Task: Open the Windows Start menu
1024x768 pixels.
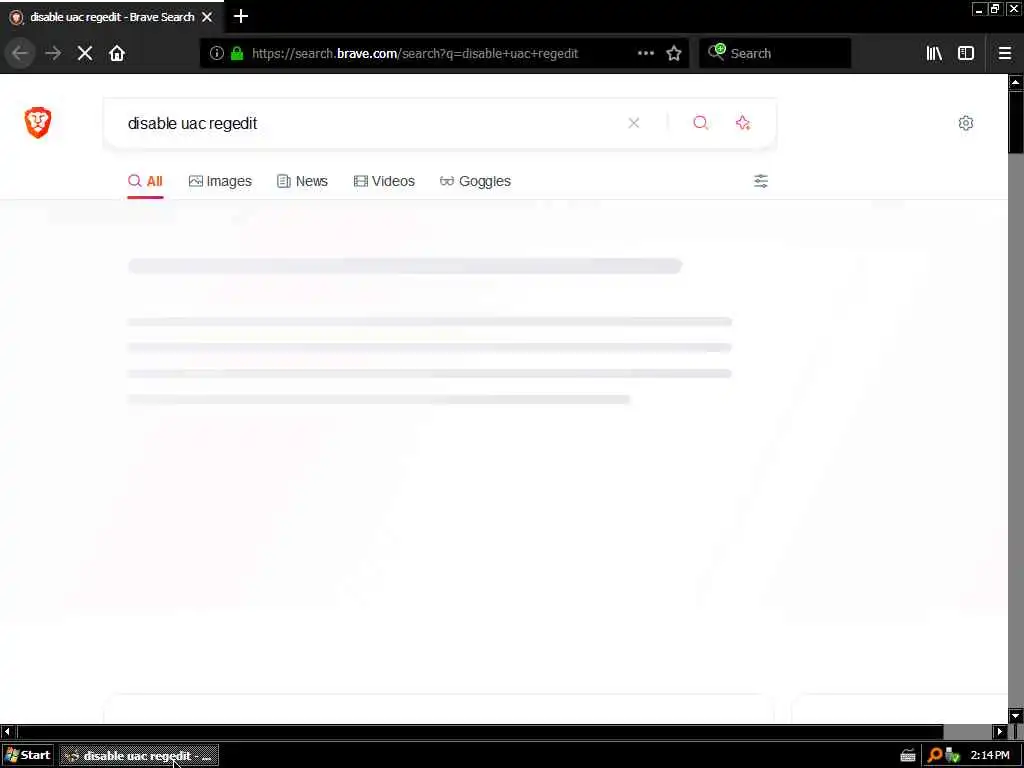Action: [27, 755]
